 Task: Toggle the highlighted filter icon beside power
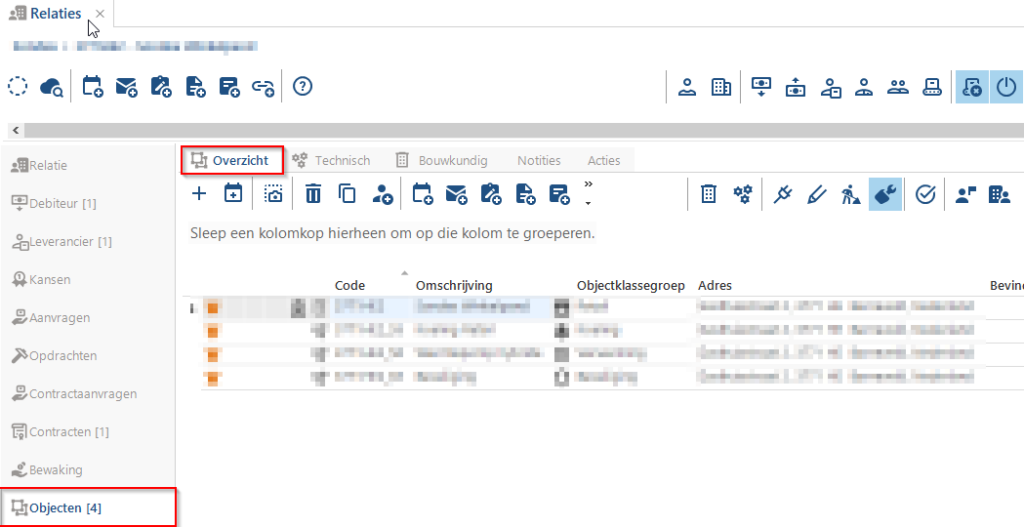click(x=972, y=87)
